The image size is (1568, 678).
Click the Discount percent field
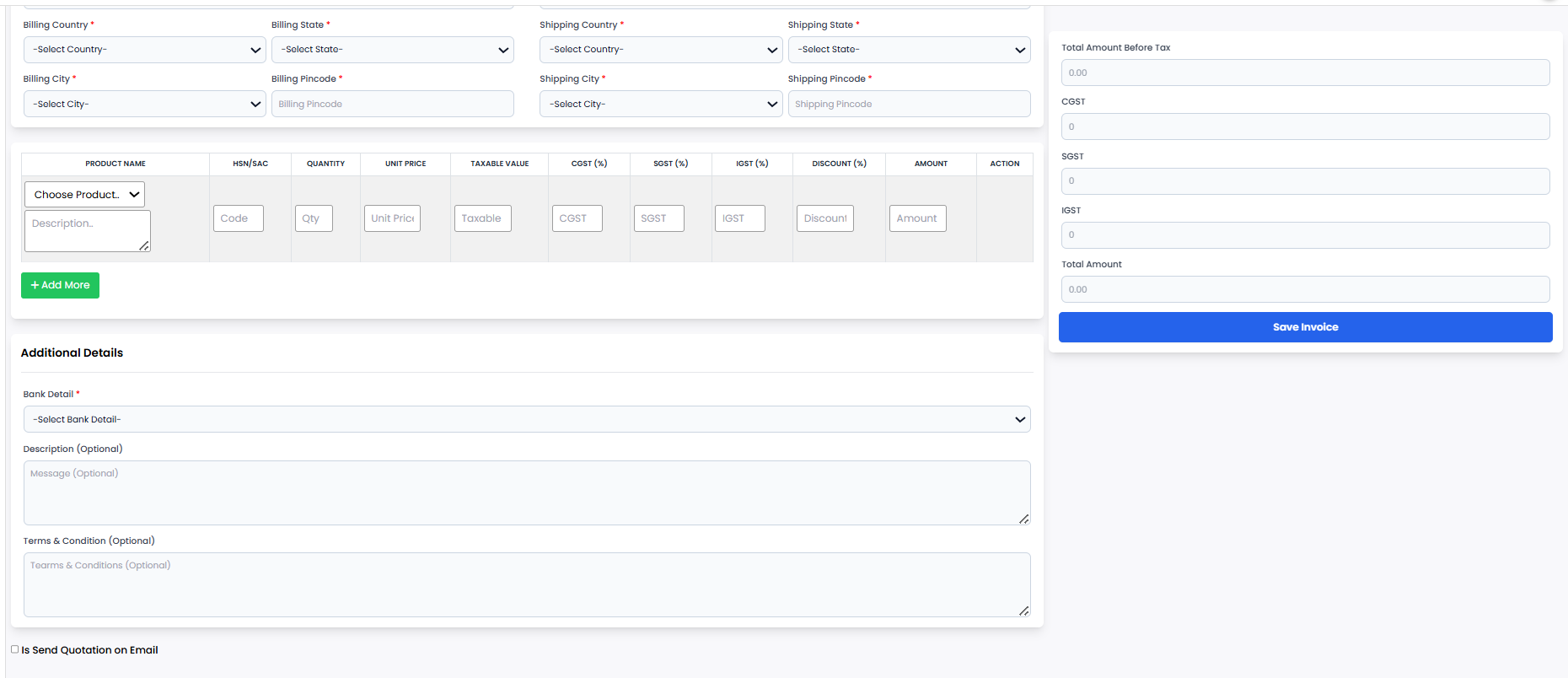point(825,218)
